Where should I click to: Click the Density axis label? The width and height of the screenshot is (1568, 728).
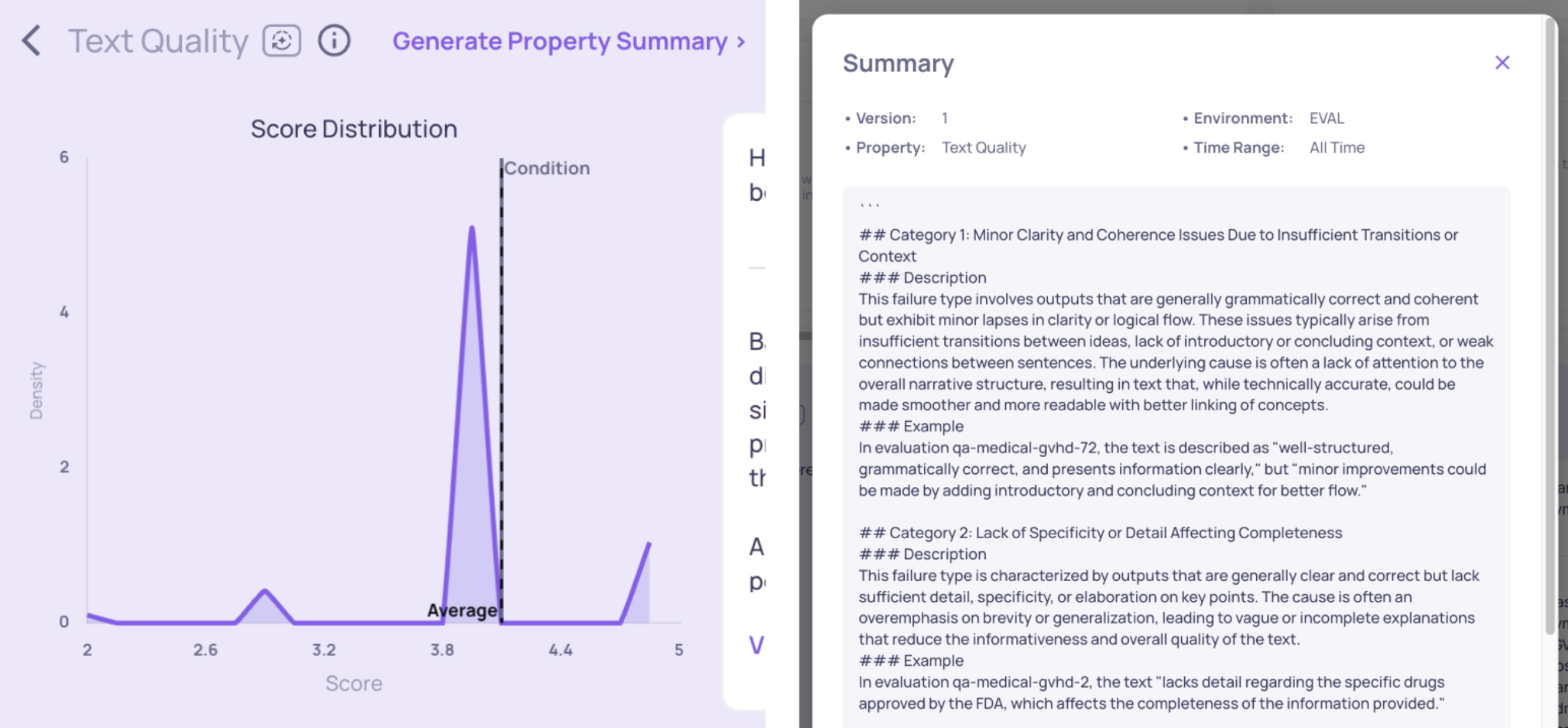tap(36, 390)
